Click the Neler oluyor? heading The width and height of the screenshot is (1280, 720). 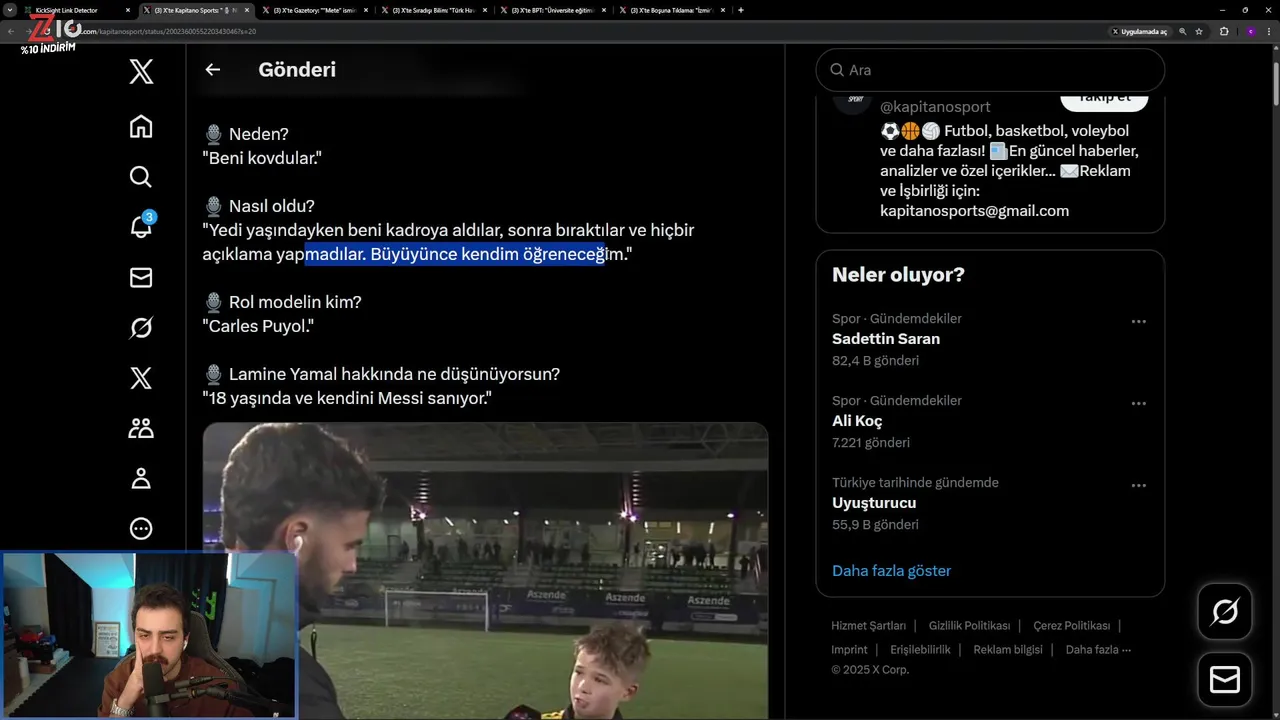pyautogui.click(x=898, y=275)
